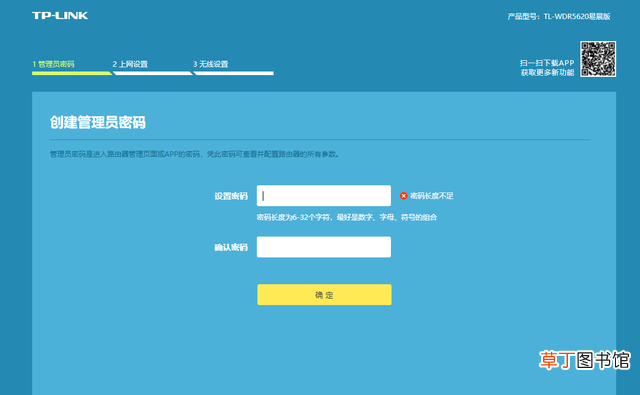Focus the 确认密码 input field
The width and height of the screenshot is (640, 395).
pos(324,247)
